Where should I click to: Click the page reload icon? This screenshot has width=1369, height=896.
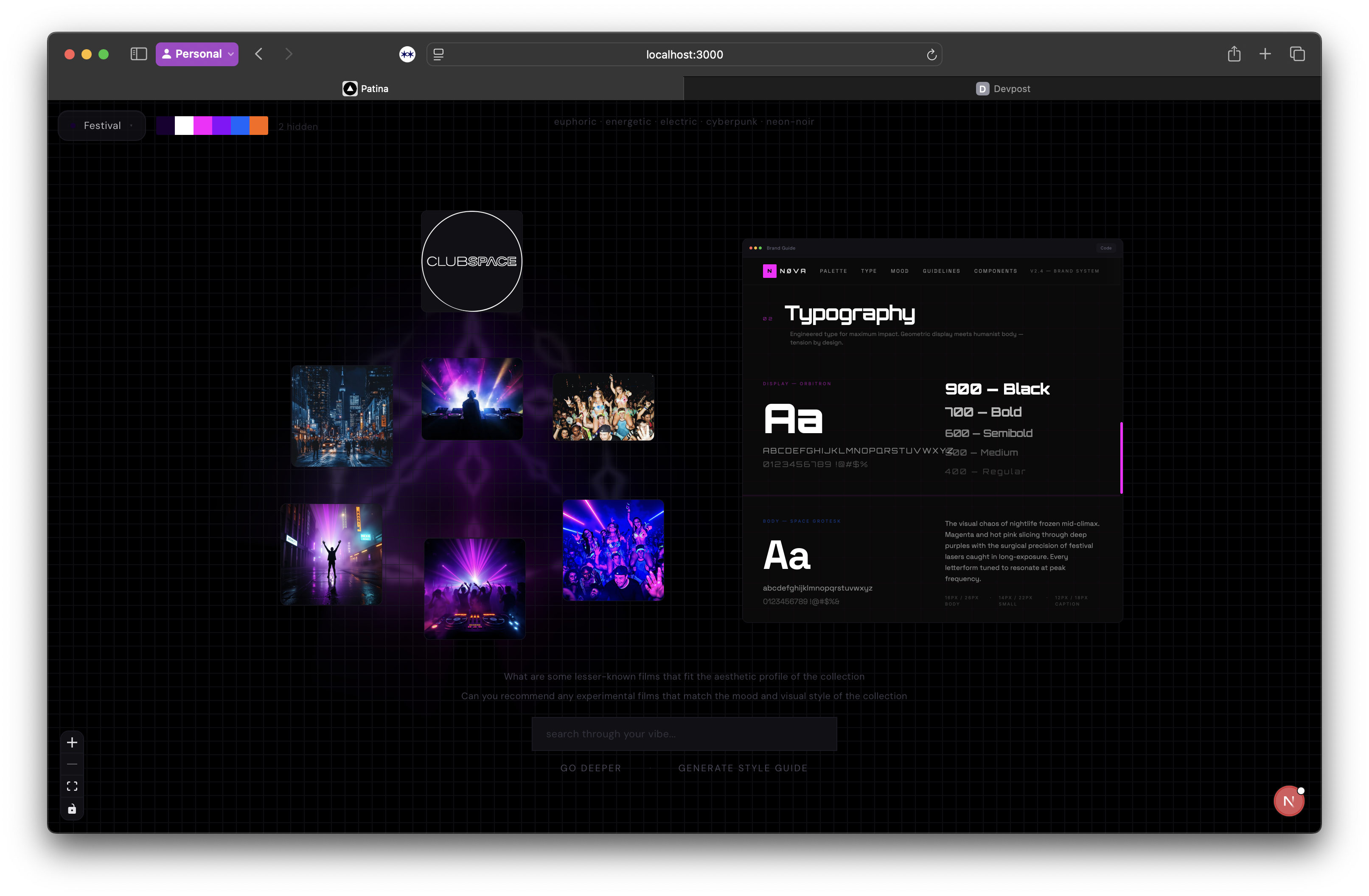[x=931, y=55]
